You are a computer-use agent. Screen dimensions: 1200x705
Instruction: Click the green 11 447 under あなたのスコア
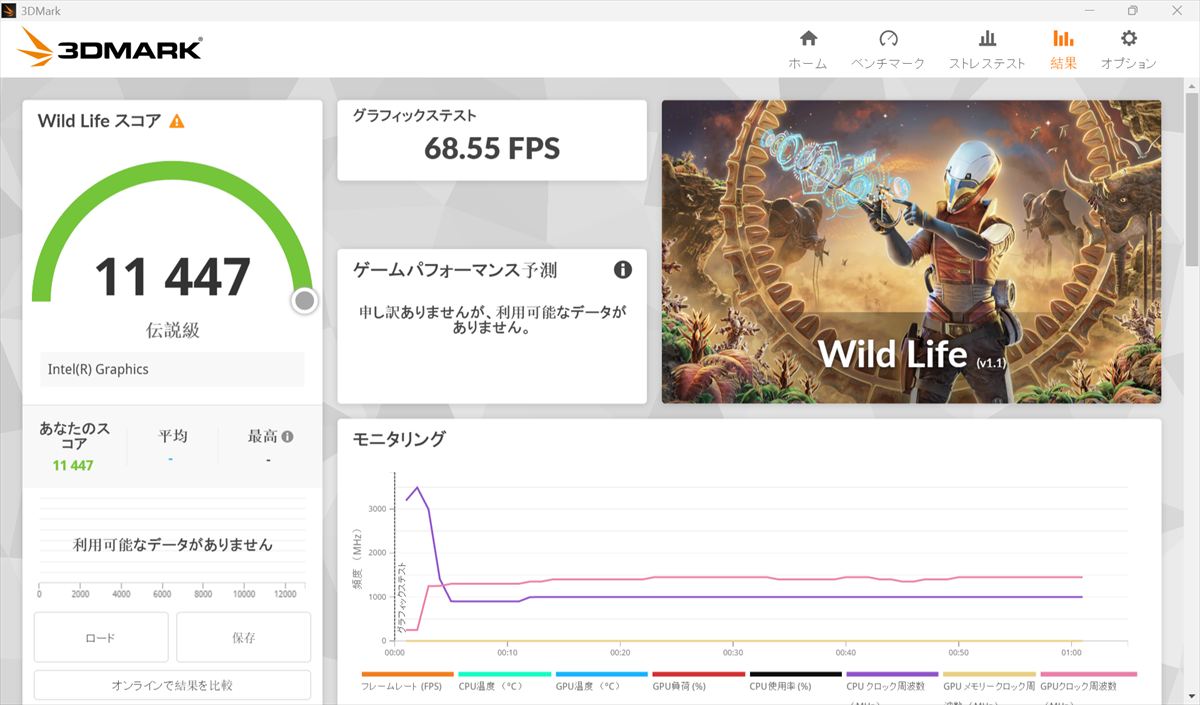(x=73, y=465)
